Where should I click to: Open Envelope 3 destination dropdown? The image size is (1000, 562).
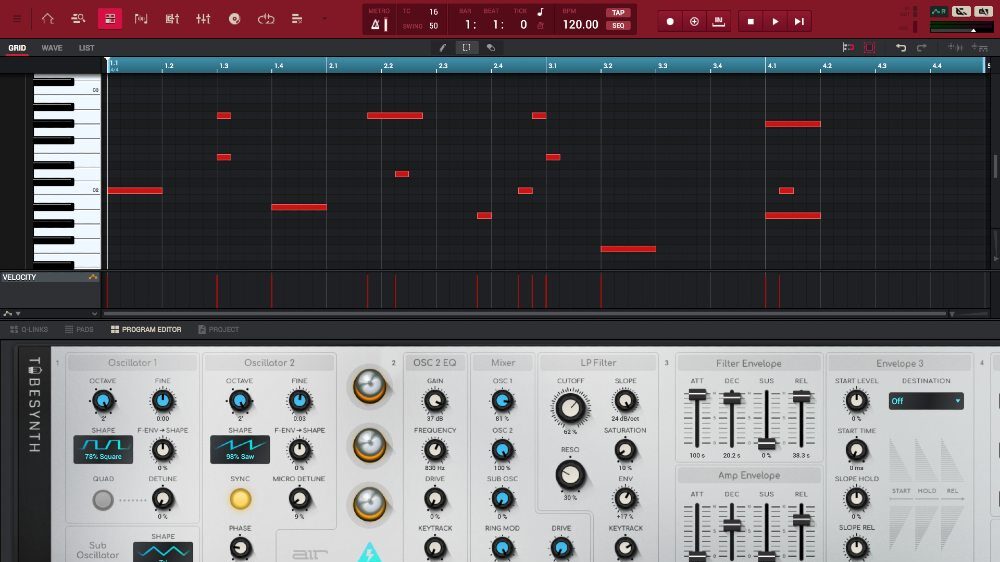coord(926,401)
